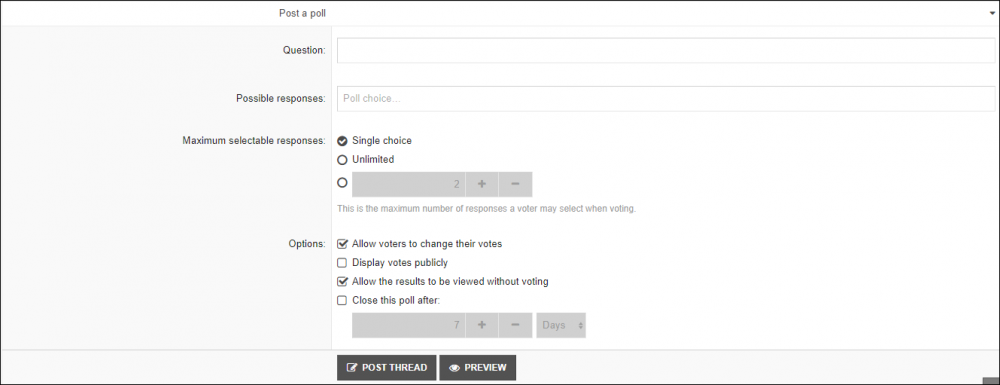Collapse the Post a poll section arrow
1000x385 pixels.
click(994, 13)
